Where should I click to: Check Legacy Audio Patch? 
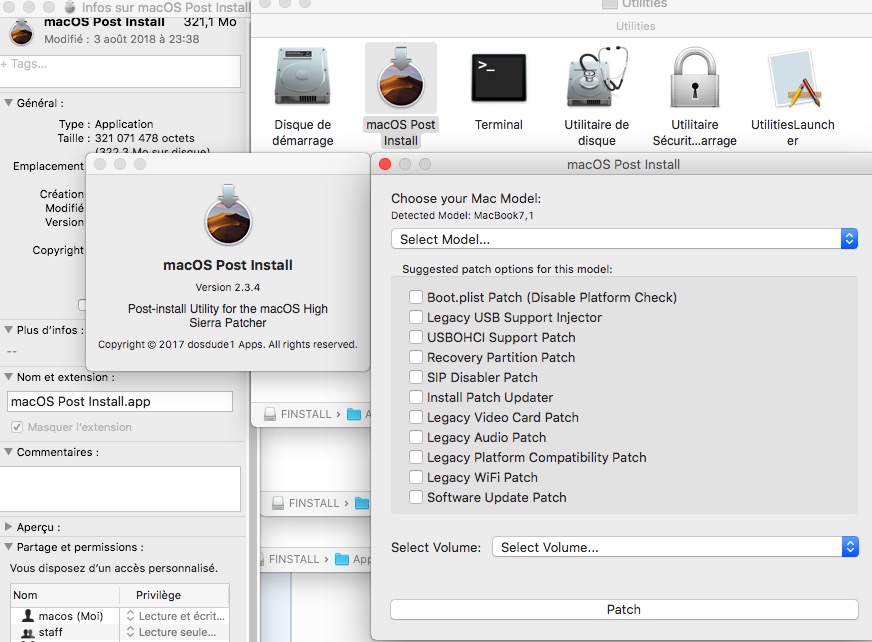pos(415,437)
